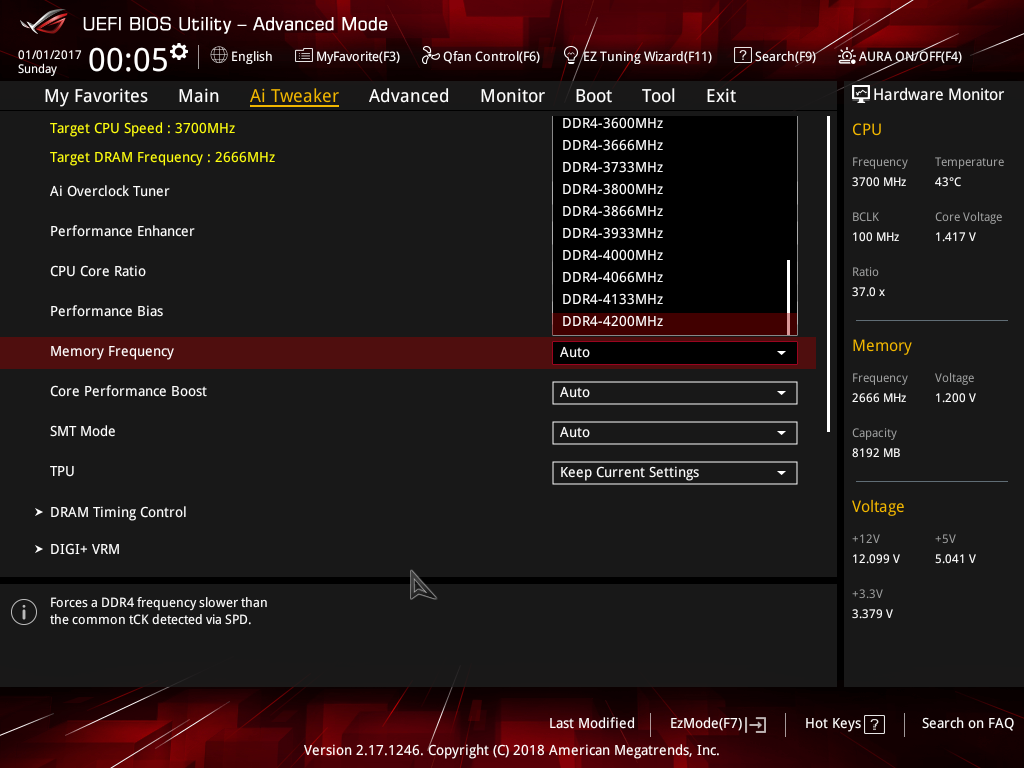Click the globe language icon
This screenshot has width=1024, height=768.
click(x=219, y=56)
